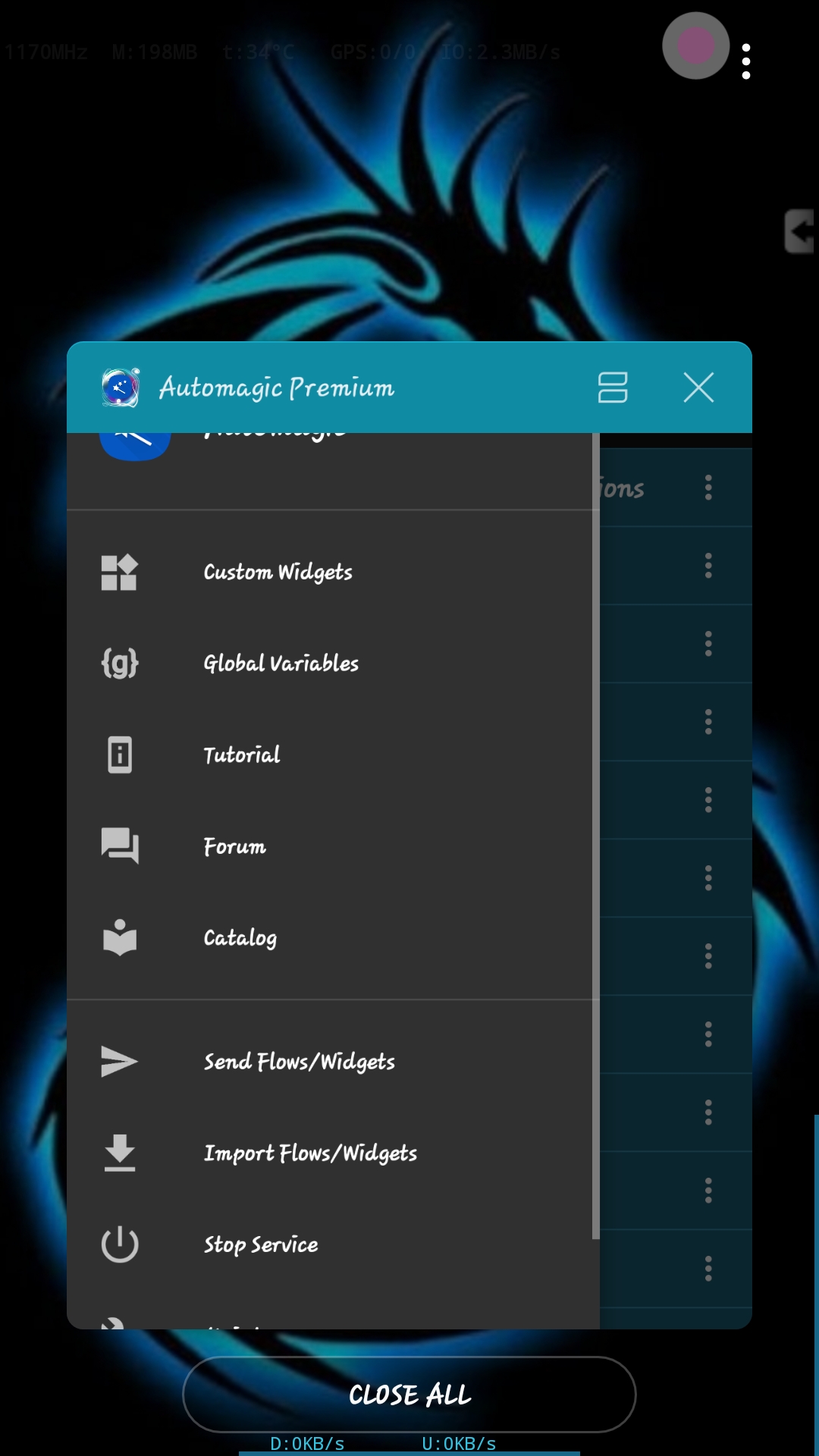819x1456 pixels.
Task: Open Custom Widgets menu entry
Action: pos(333,572)
